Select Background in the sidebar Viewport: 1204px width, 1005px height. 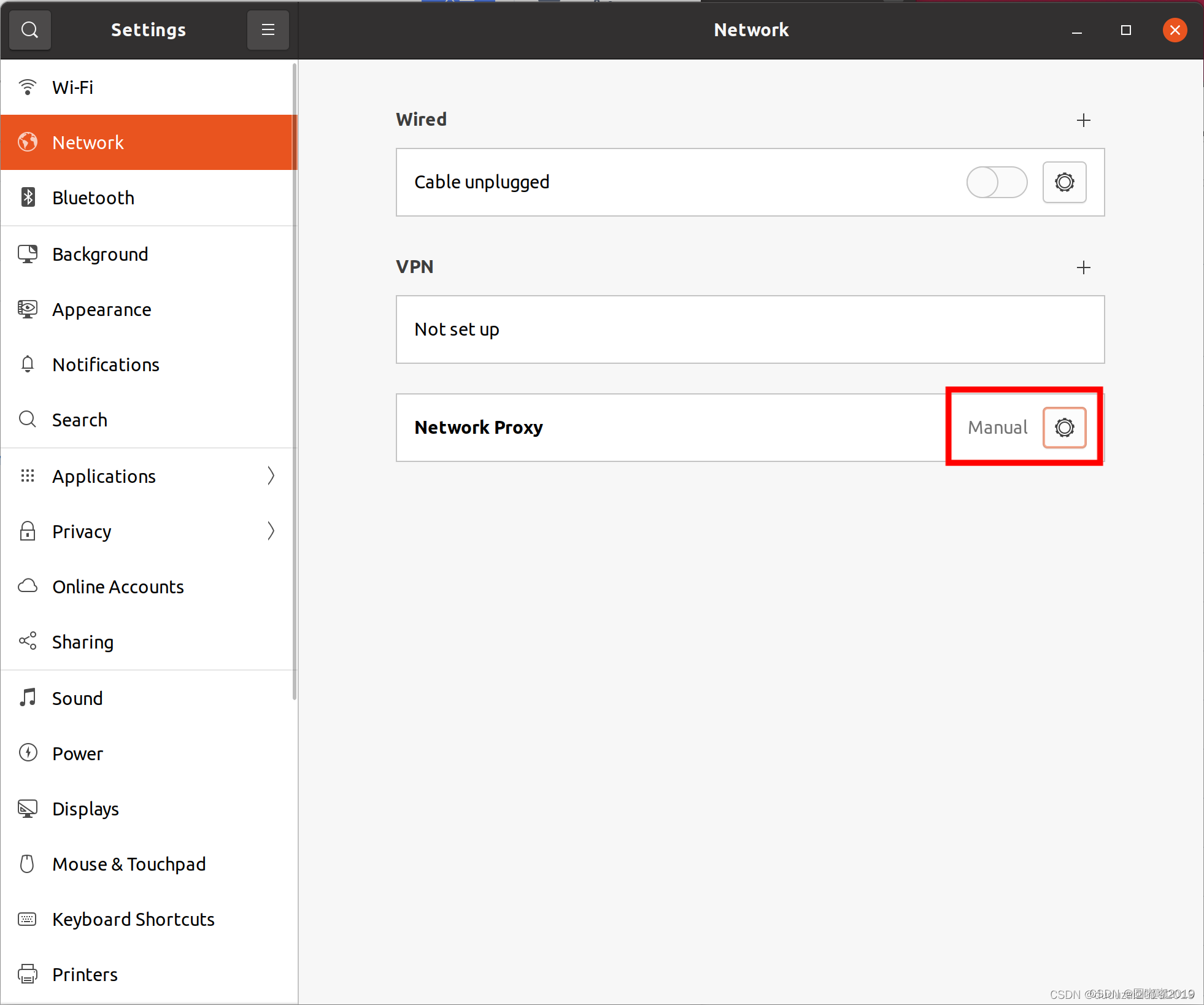[100, 254]
